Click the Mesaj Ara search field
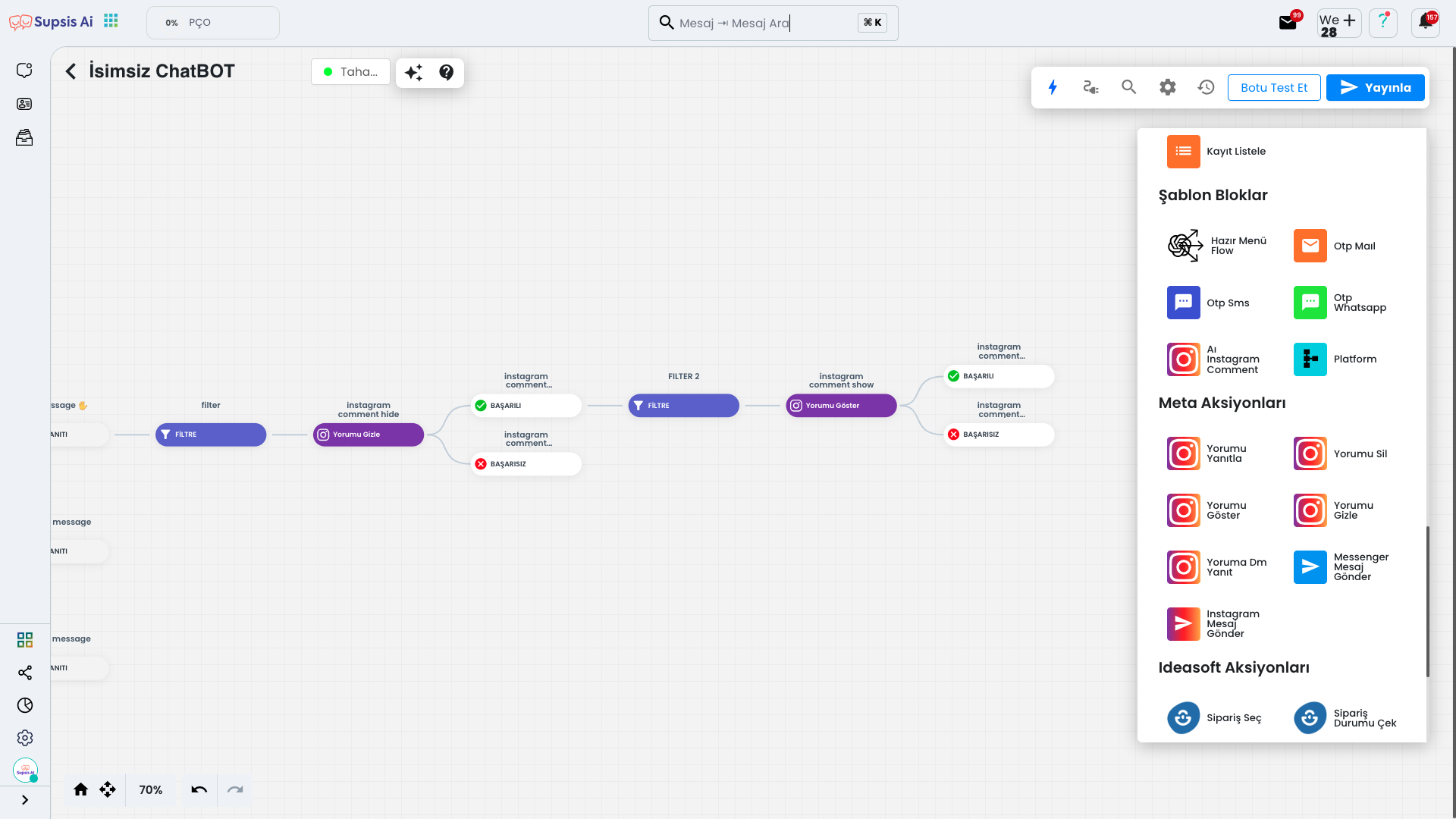The height and width of the screenshot is (819, 1456). [773, 23]
